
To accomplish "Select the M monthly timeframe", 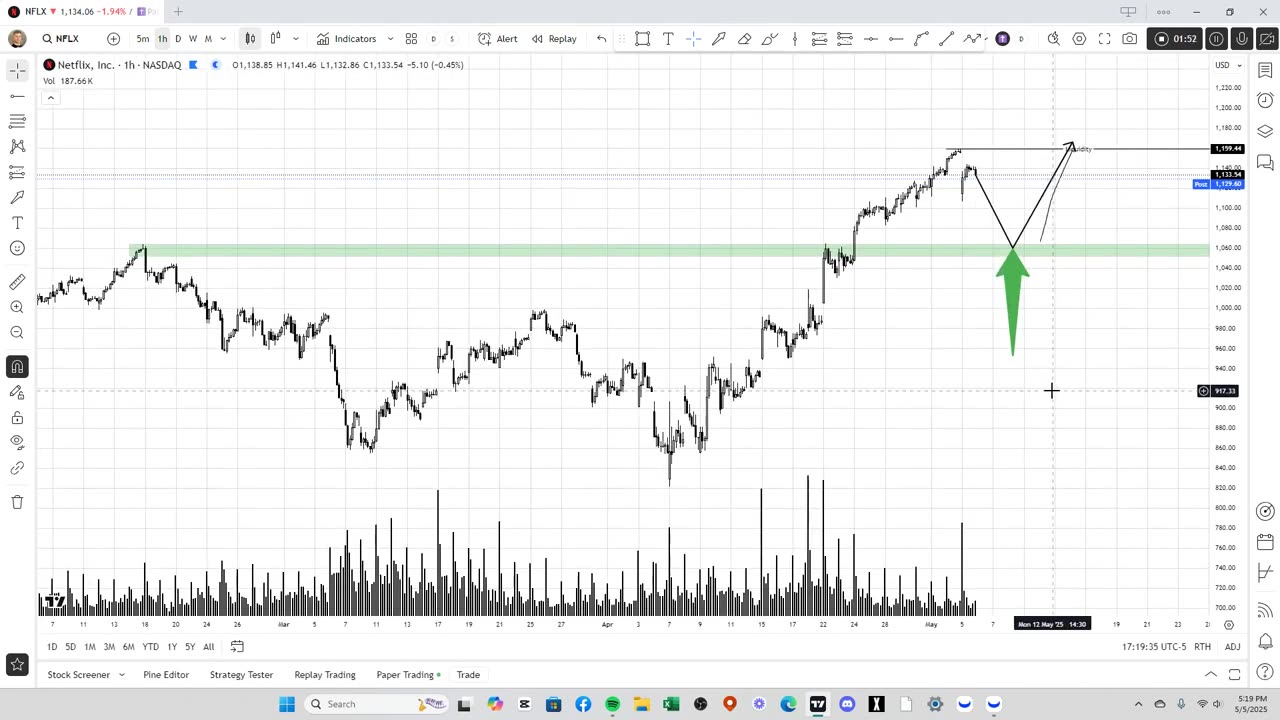I will (x=208, y=39).
